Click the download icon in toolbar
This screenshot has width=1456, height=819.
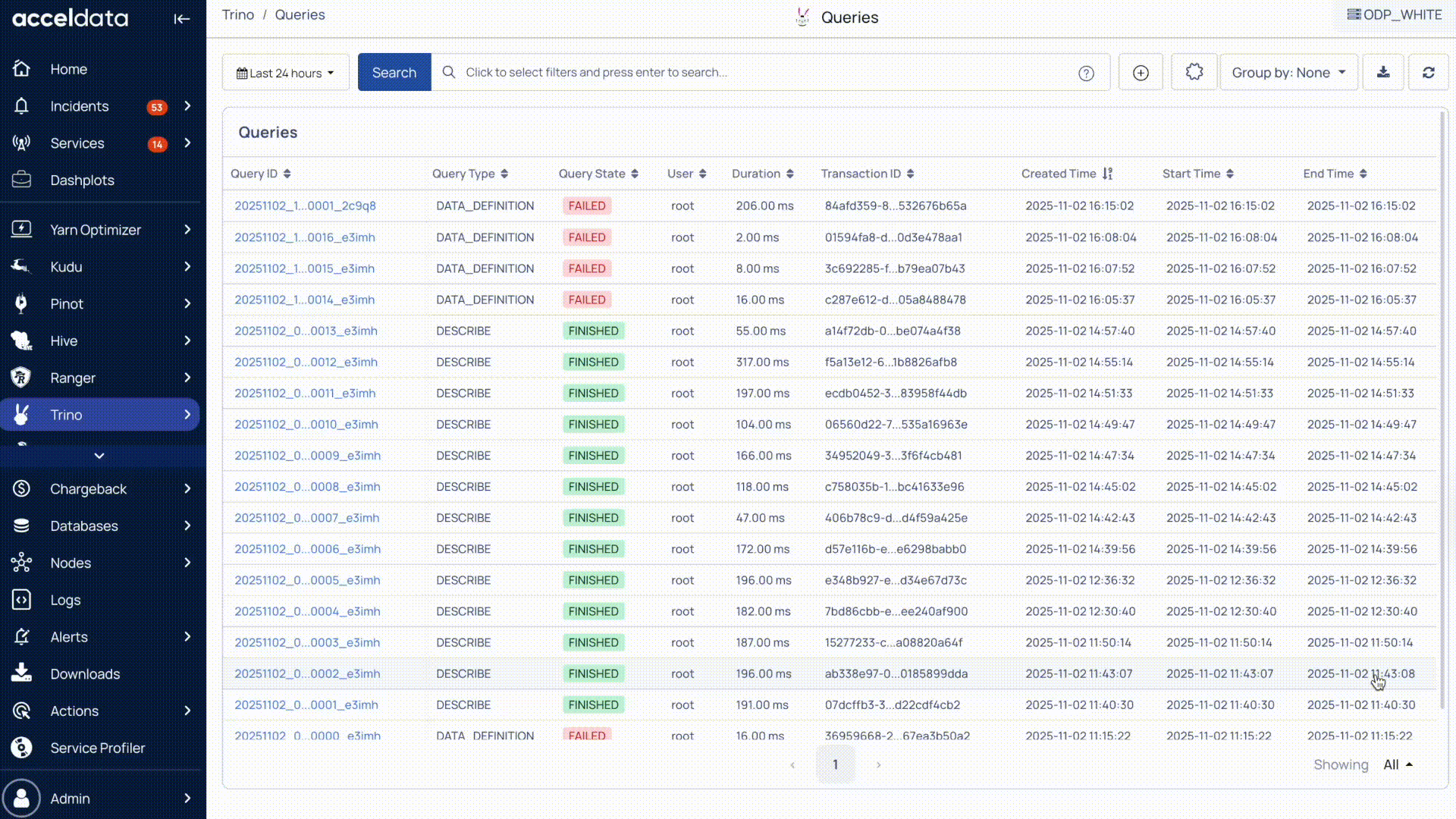(x=1383, y=72)
